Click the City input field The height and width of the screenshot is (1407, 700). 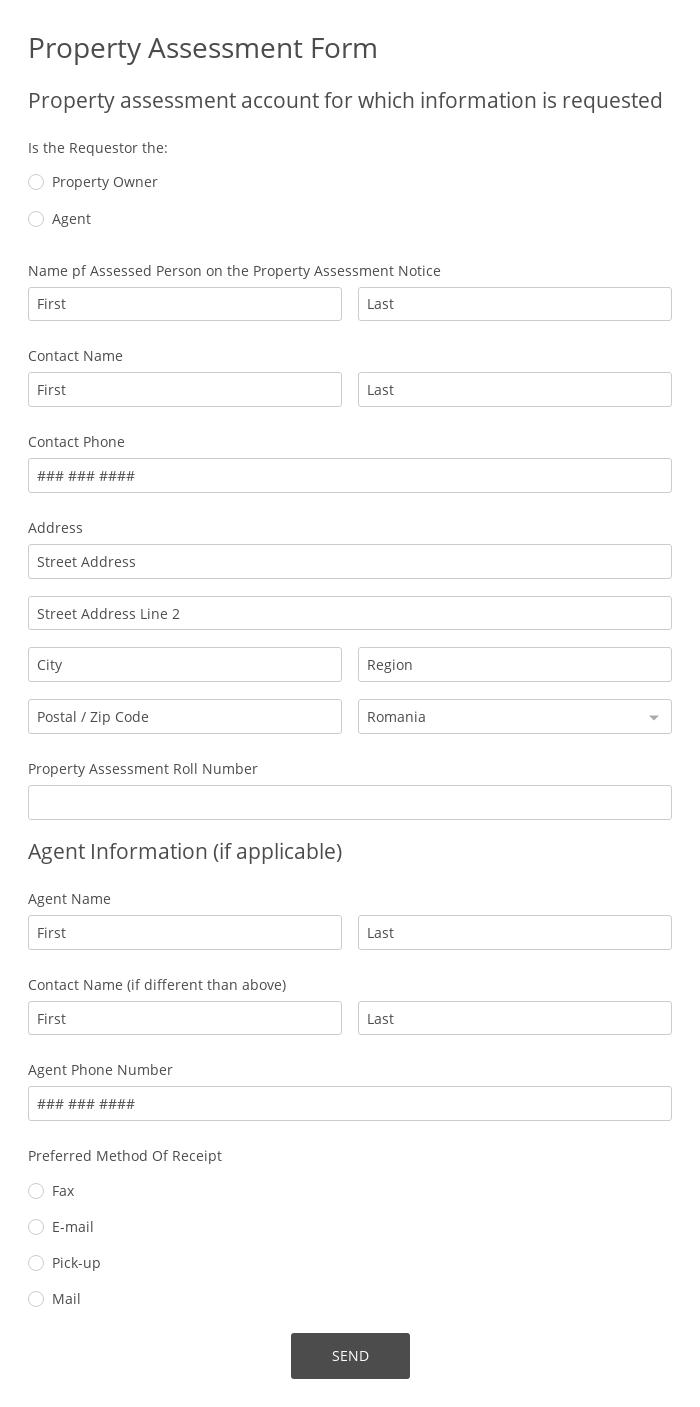[185, 664]
